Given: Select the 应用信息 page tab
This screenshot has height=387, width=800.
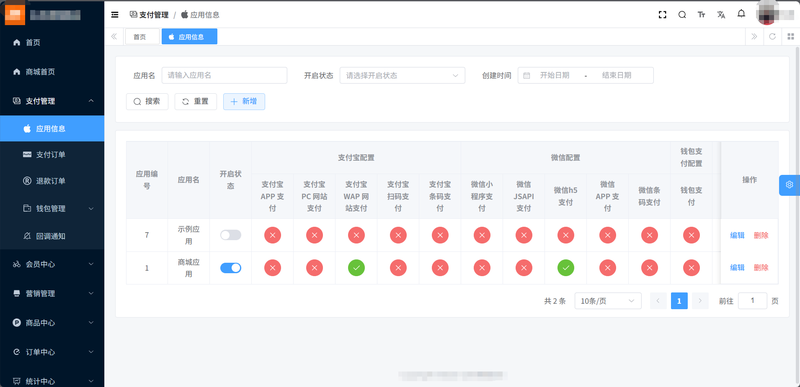Looking at the screenshot, I should click(189, 37).
